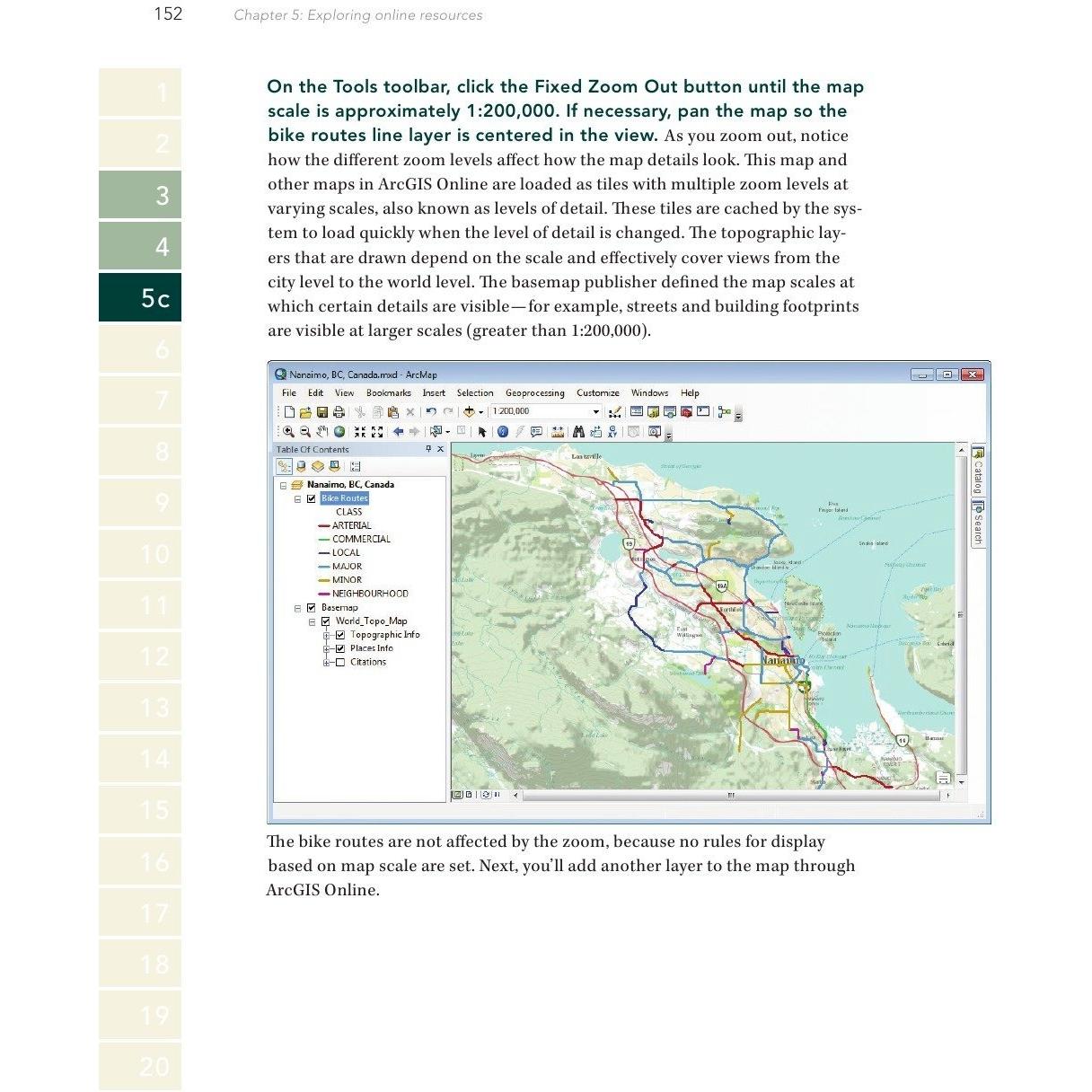The width and height of the screenshot is (1092, 1092).
Task: Switch TOC to List By Drawing Order
Action: coord(284,466)
